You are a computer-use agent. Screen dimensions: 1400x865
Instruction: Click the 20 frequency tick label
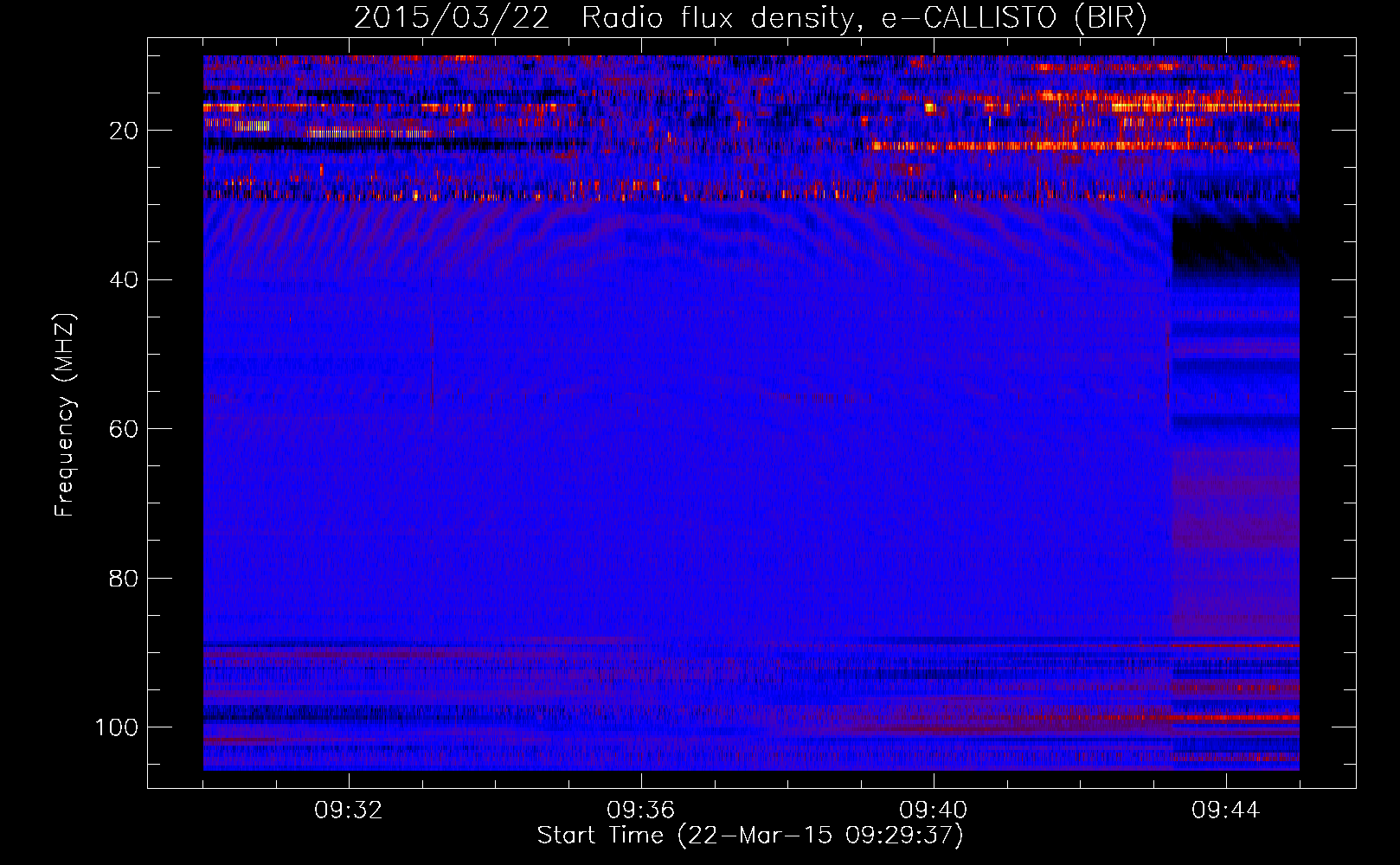coord(124,131)
